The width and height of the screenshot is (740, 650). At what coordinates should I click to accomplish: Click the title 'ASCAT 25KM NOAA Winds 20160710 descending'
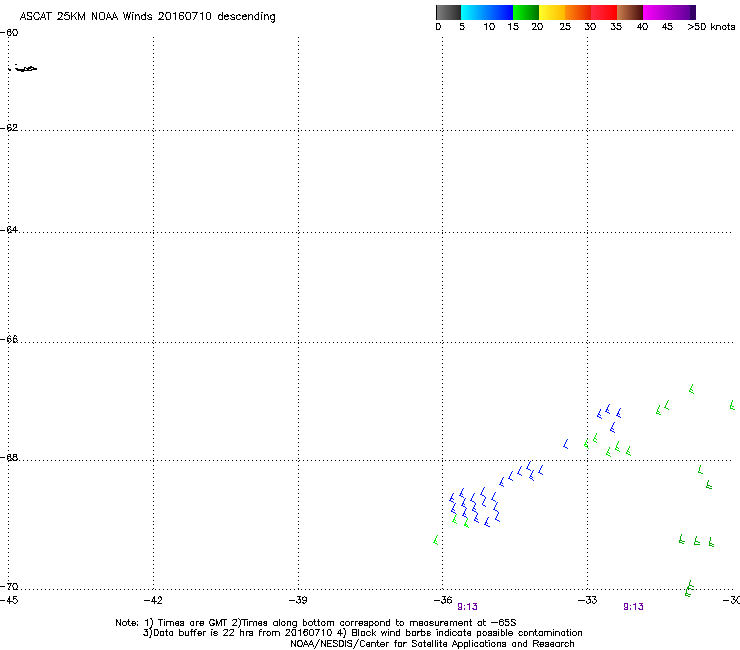(x=147, y=17)
